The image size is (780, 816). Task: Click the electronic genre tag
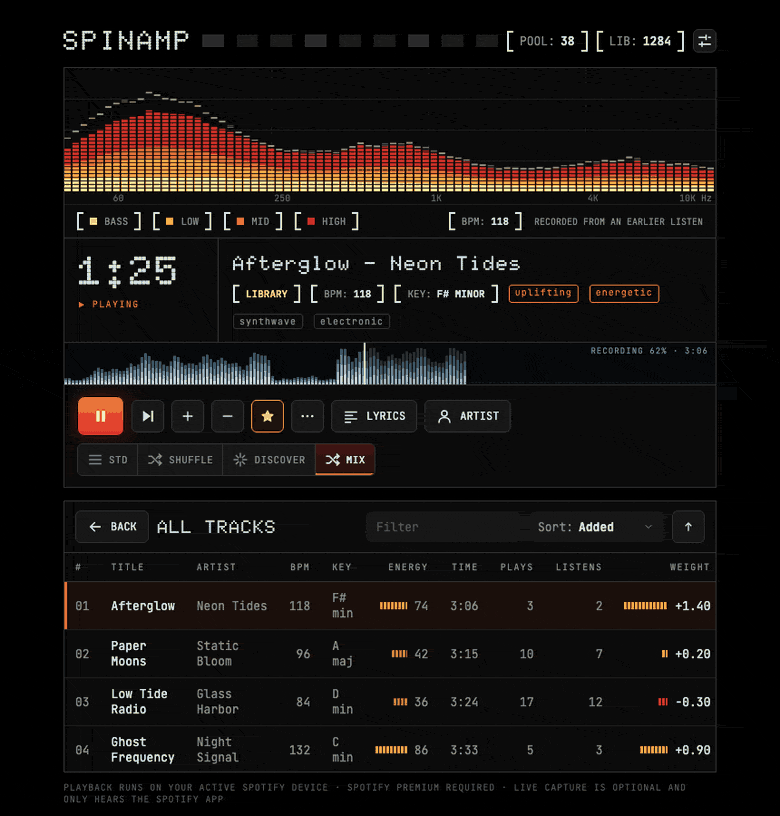click(352, 321)
